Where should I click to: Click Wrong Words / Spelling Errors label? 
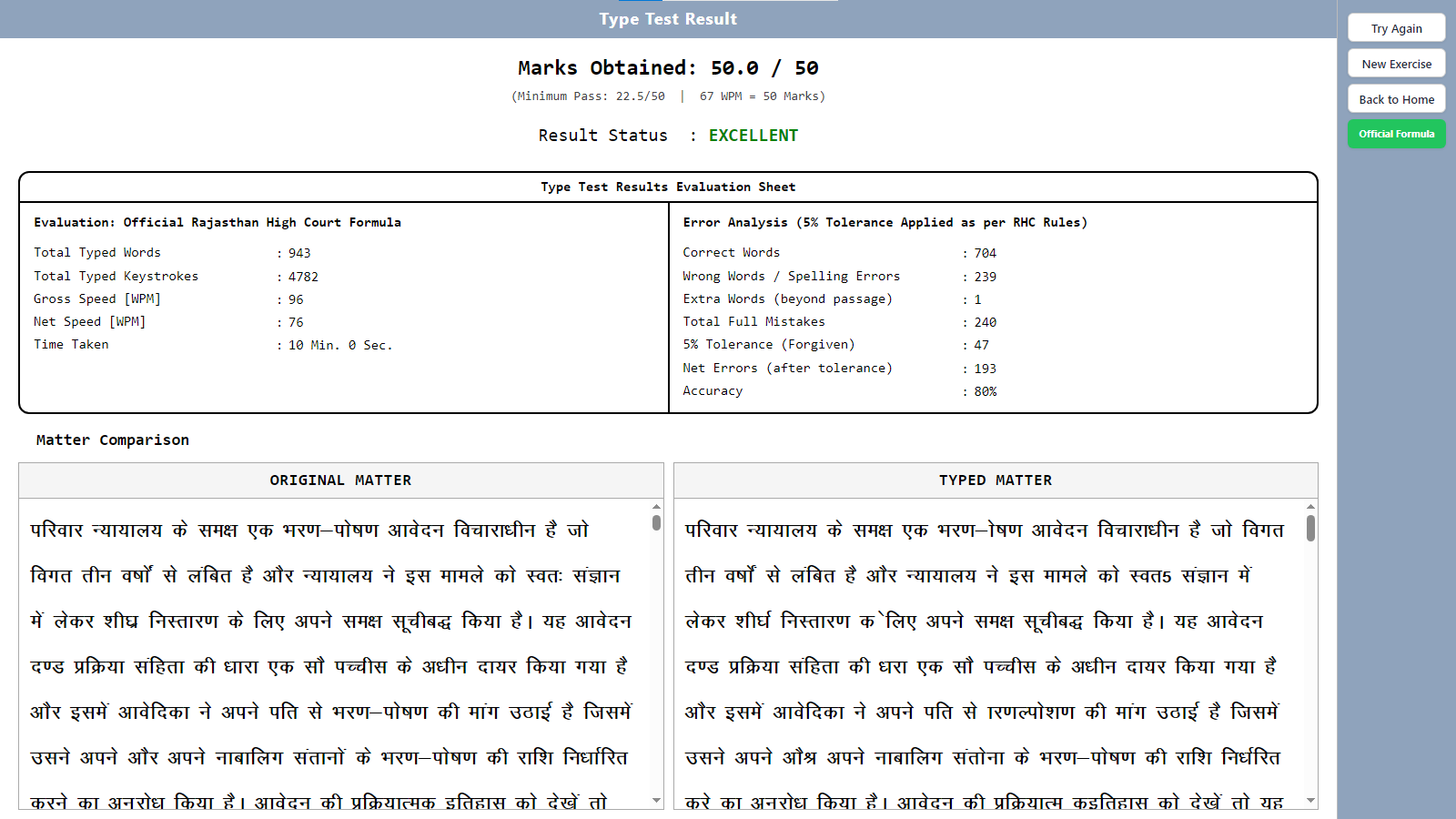click(791, 276)
